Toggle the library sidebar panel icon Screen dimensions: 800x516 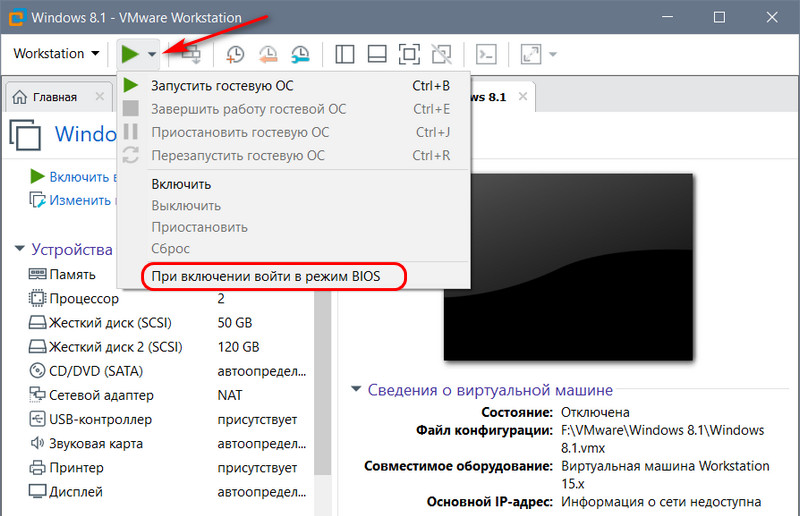click(x=344, y=54)
